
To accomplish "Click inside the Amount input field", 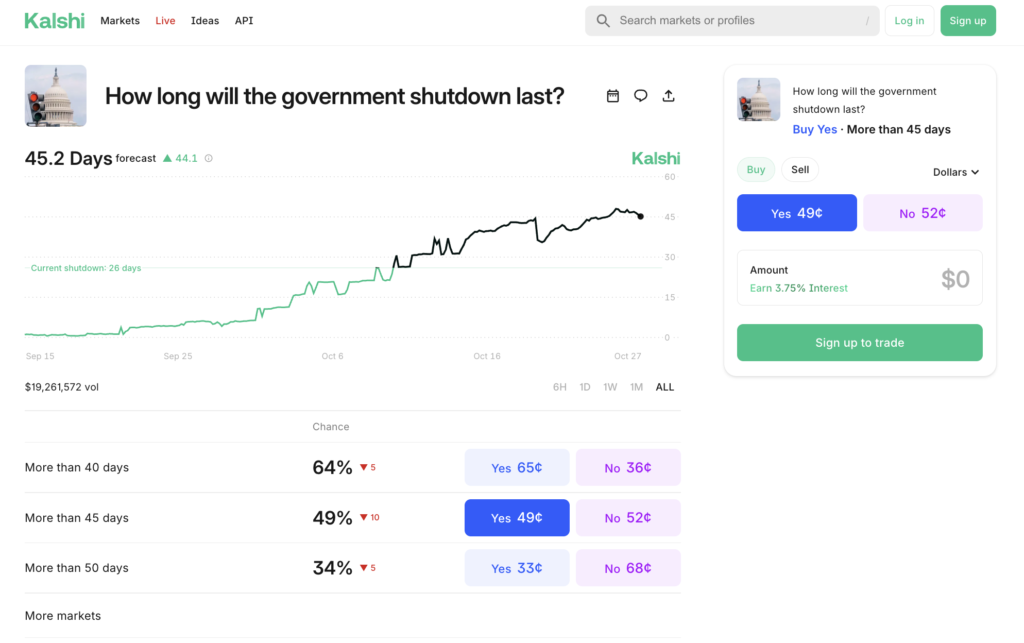I will (x=860, y=278).
